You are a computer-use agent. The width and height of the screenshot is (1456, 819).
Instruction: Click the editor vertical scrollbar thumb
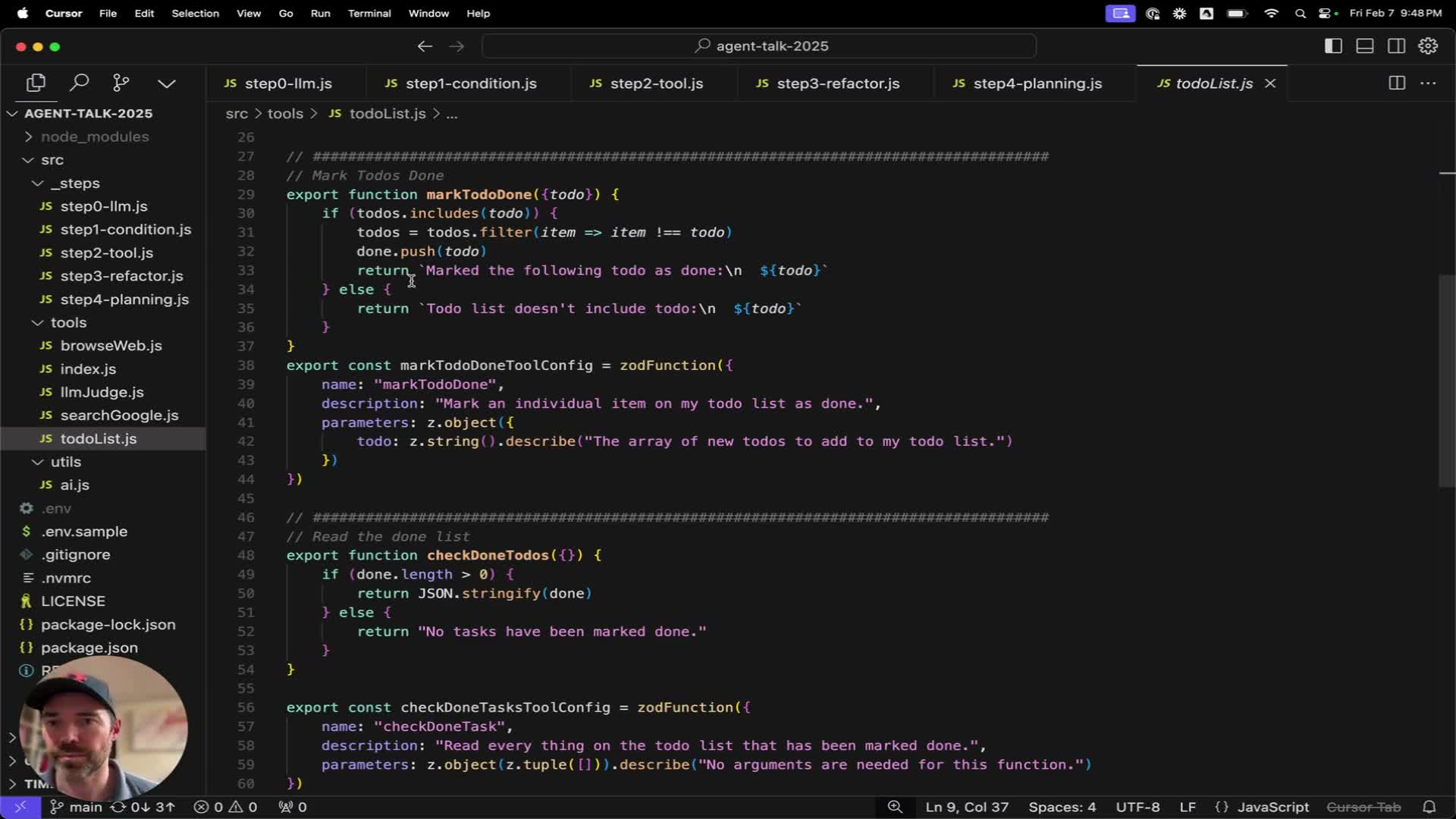(1446, 379)
